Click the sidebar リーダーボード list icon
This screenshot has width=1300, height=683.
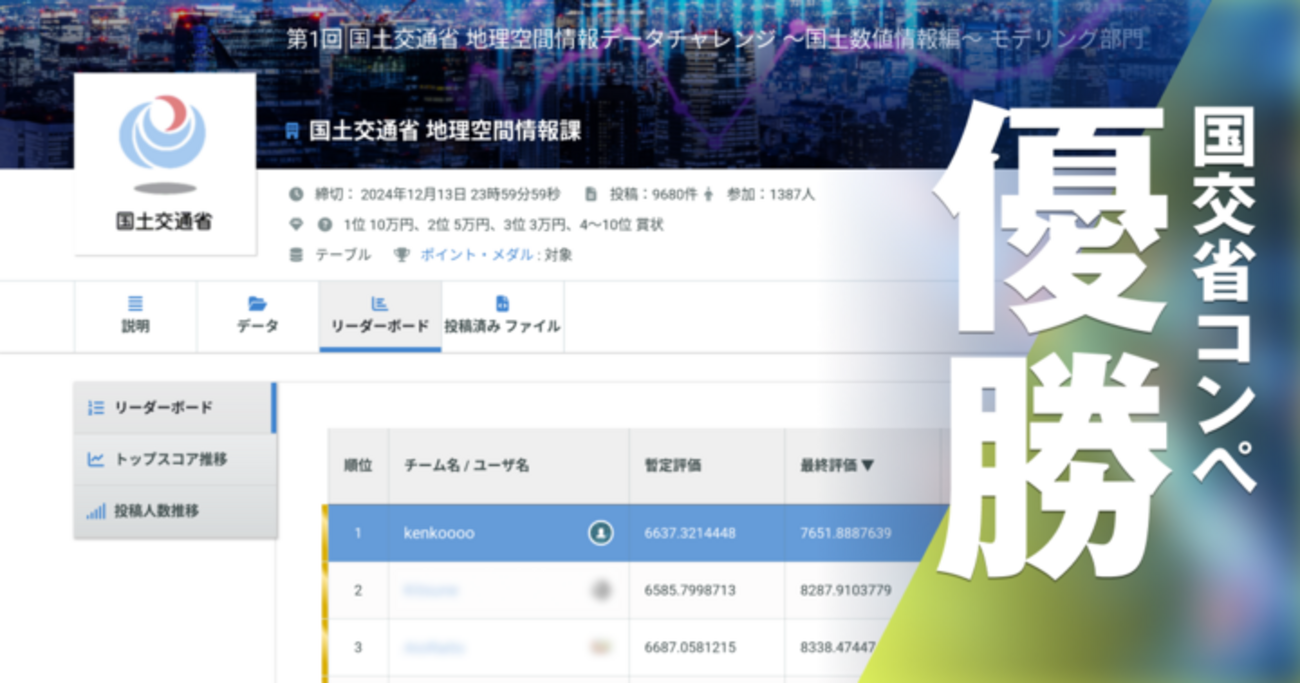coord(96,408)
